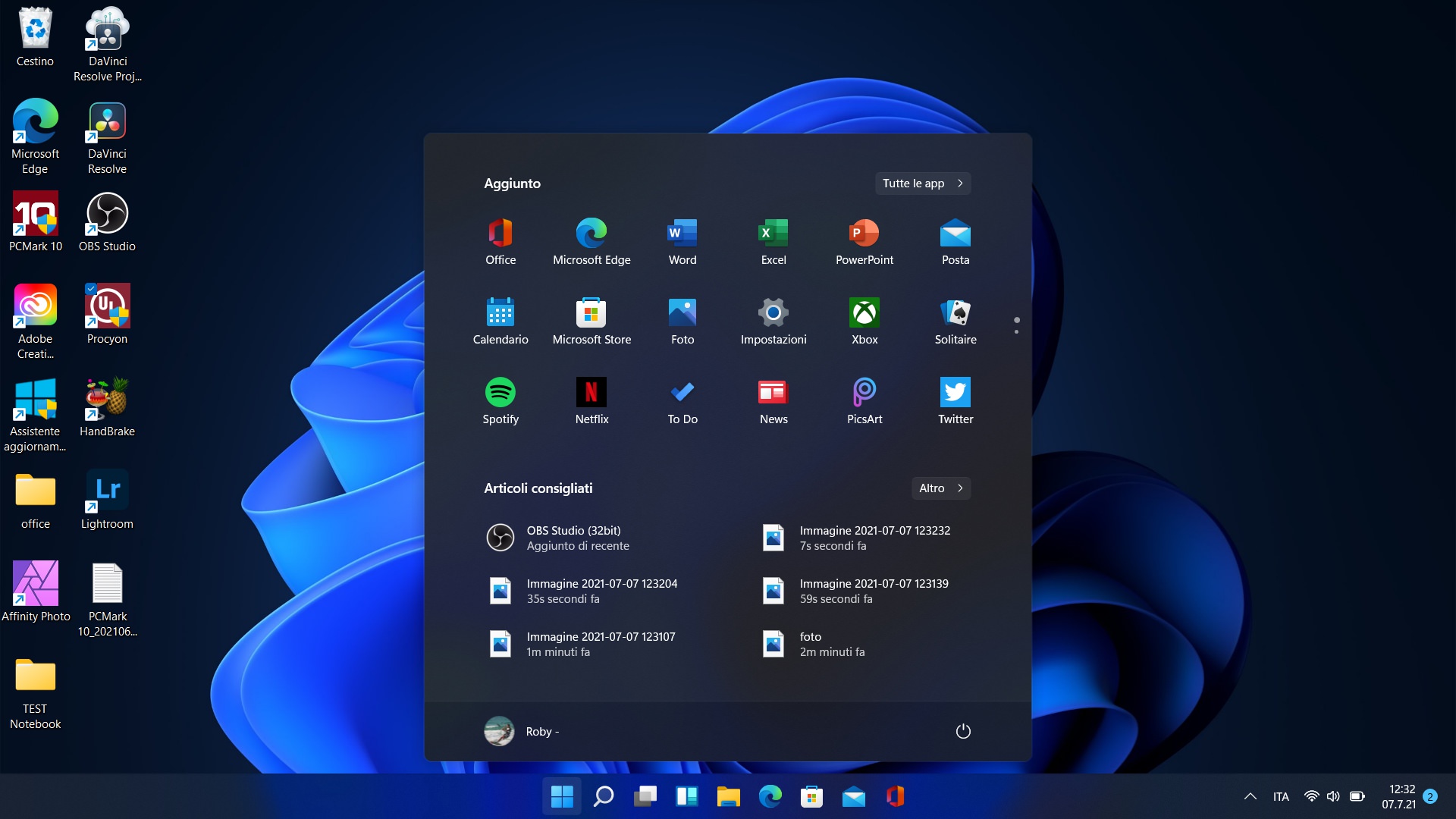
Task: Click the Start button on taskbar
Action: pos(562,796)
